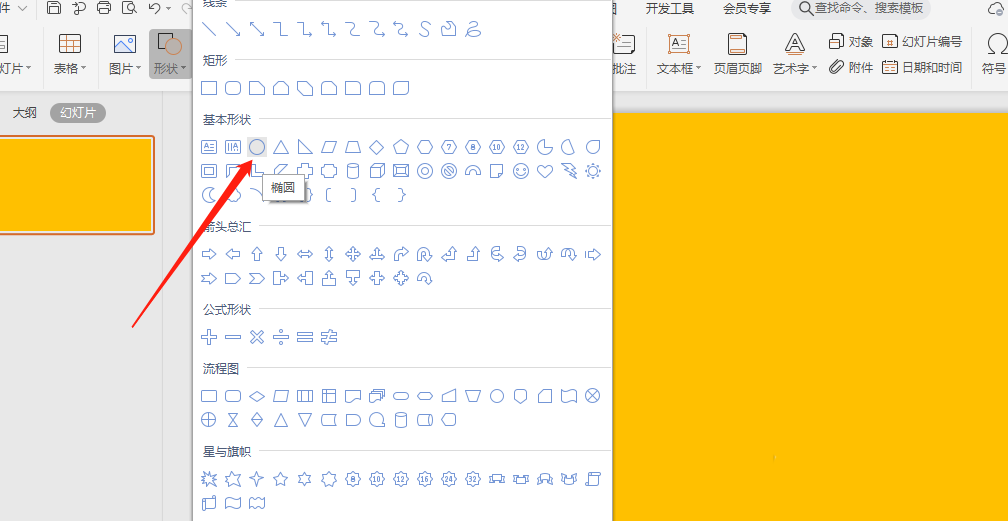Screen dimensions: 1008x521
Task: Choose the division sign formula shape
Action: coord(281,337)
